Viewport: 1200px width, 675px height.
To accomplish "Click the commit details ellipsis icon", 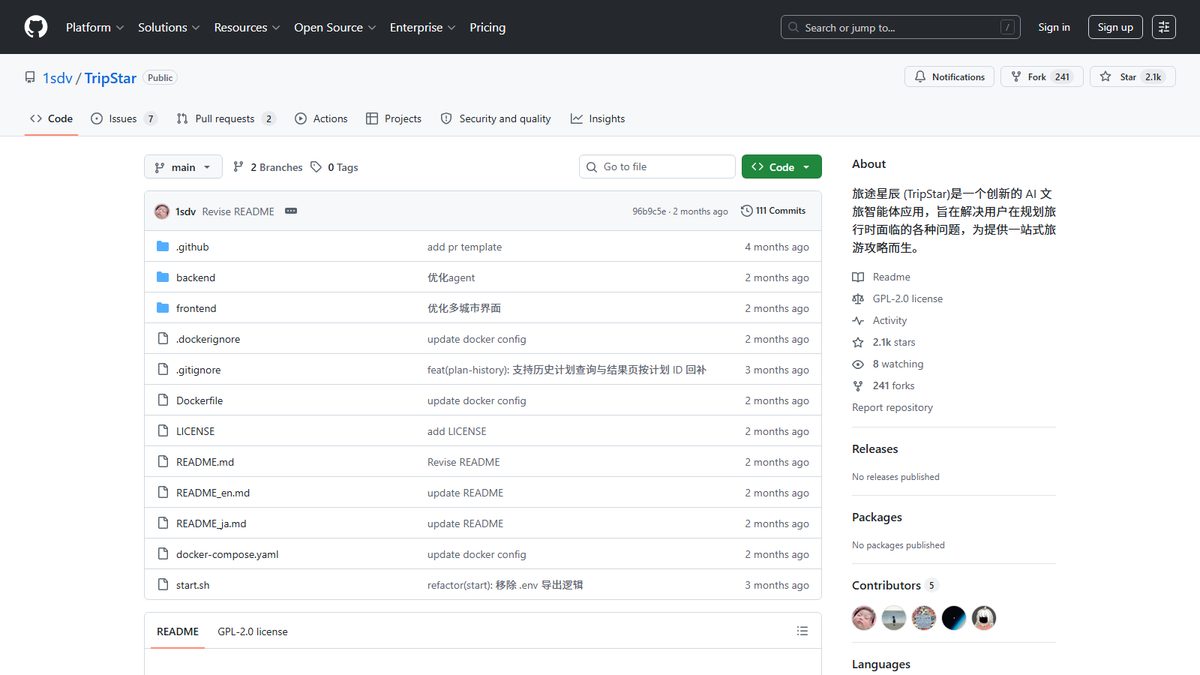I will [x=291, y=211].
